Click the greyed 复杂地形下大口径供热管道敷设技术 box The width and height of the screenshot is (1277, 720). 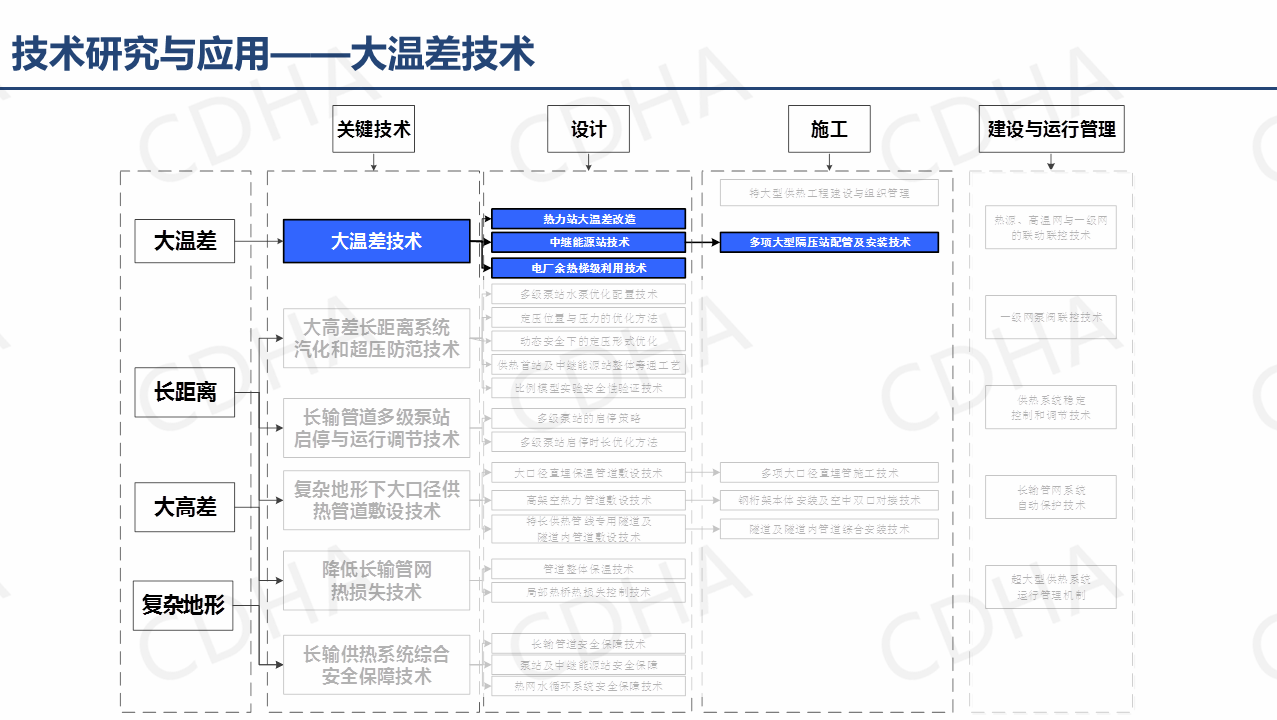[376, 500]
